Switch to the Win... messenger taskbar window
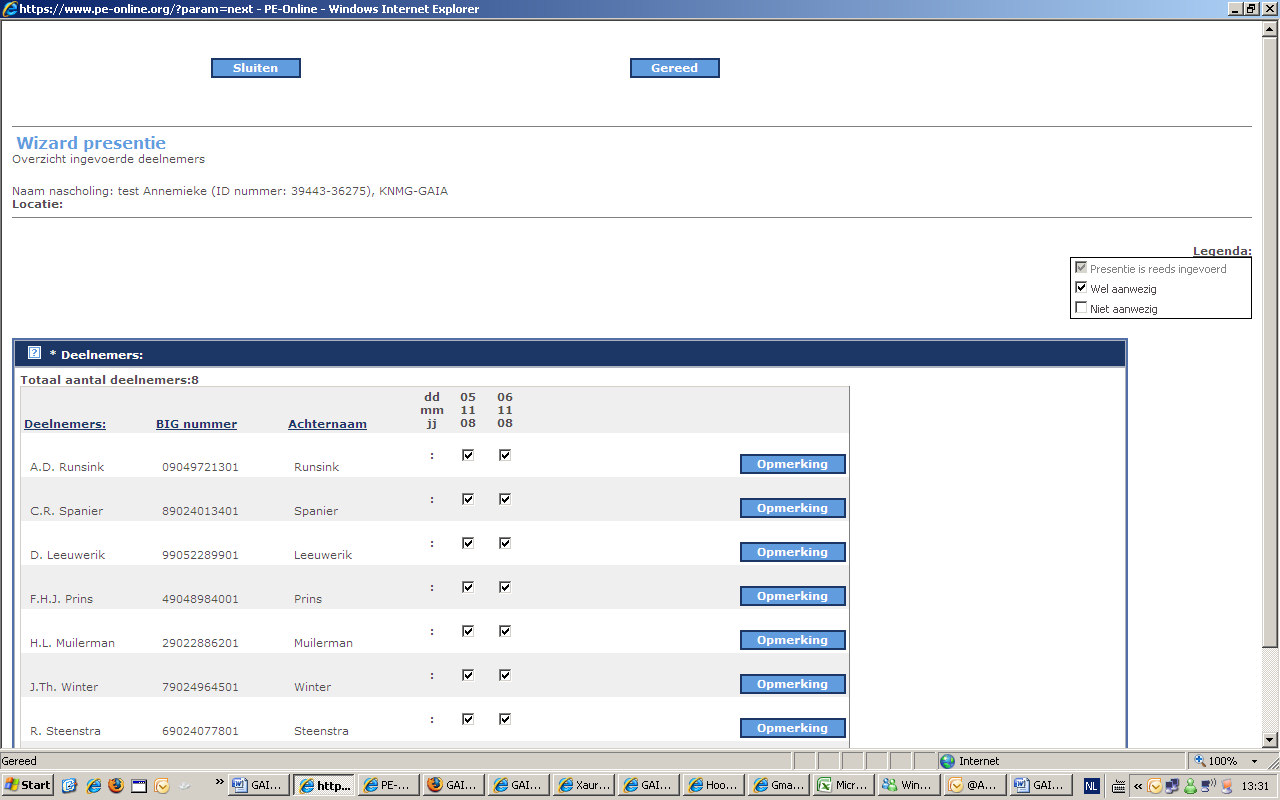Image resolution: width=1280 pixels, height=800 pixels. coord(908,786)
